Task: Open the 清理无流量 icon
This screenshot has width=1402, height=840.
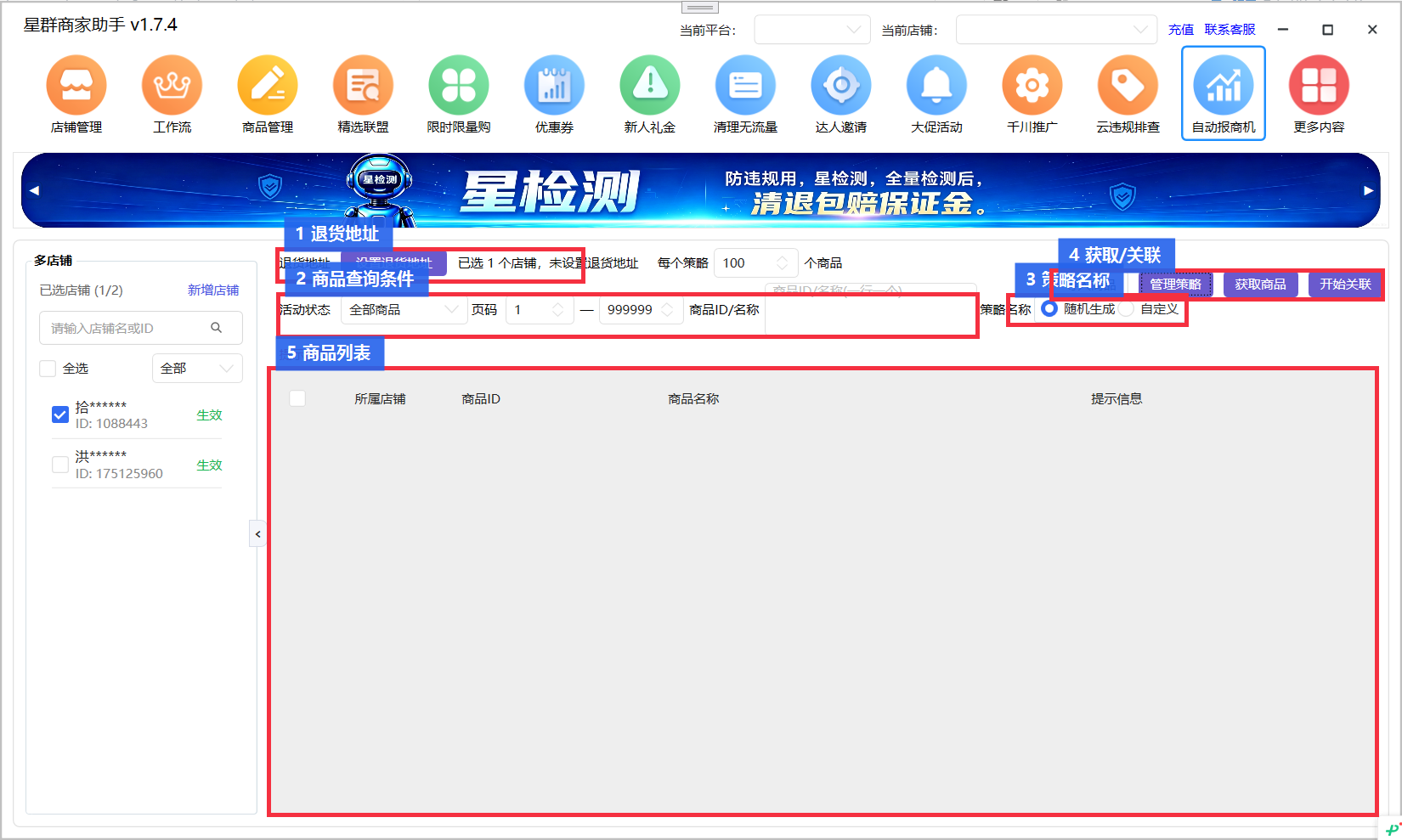Action: [746, 86]
